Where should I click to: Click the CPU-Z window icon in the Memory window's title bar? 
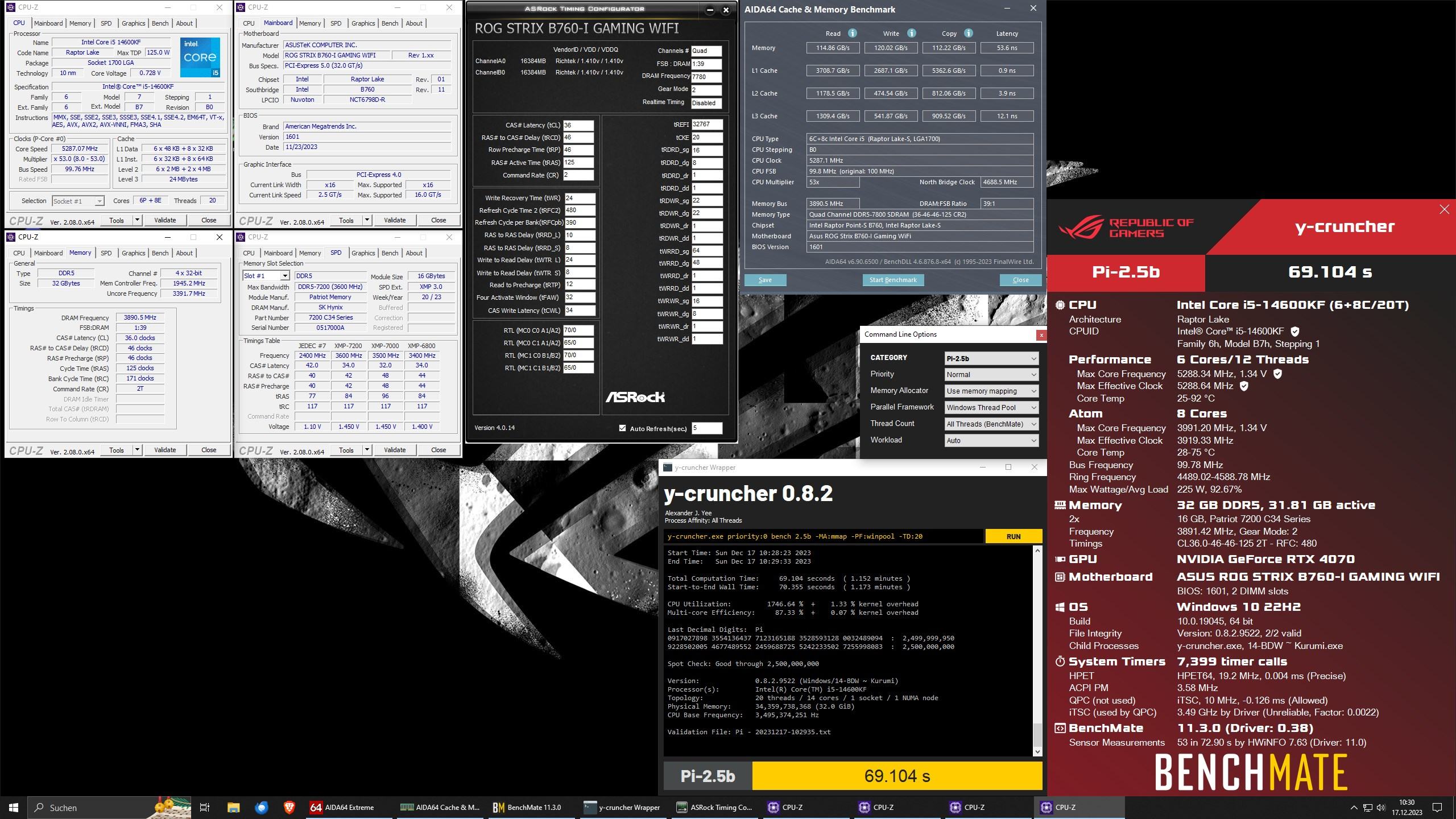[x=10, y=237]
